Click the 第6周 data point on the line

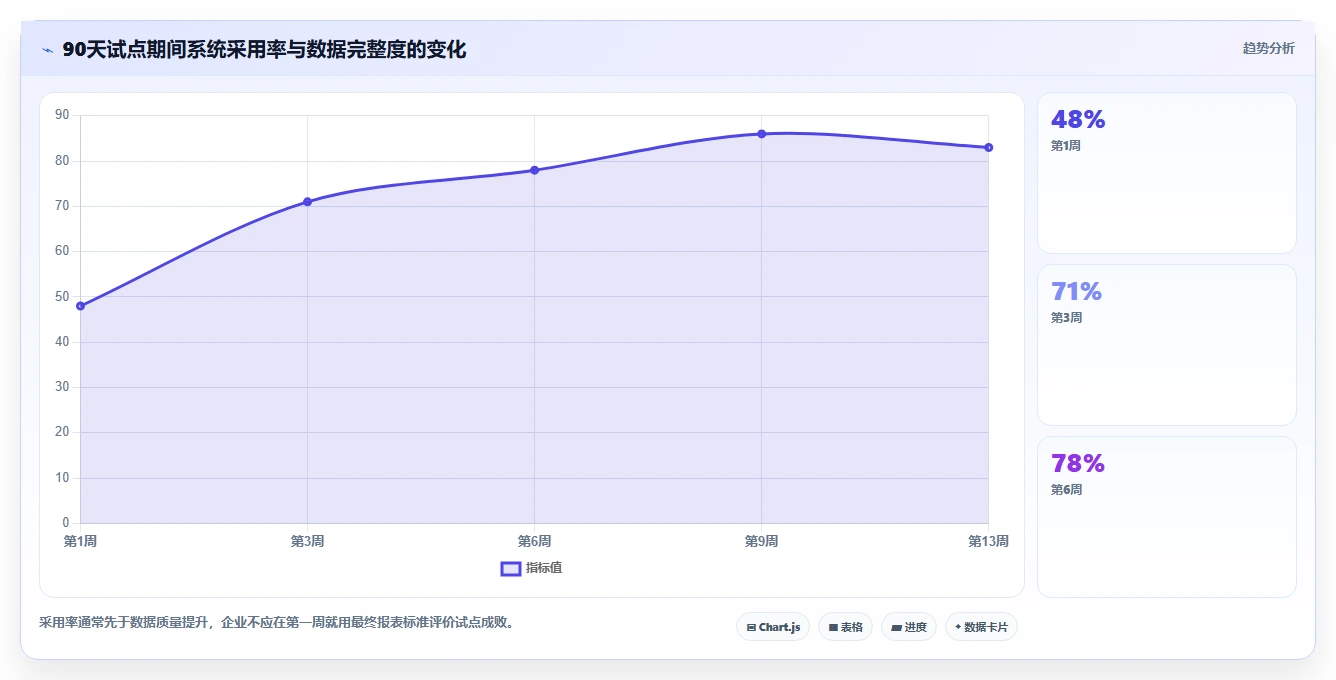(x=534, y=170)
